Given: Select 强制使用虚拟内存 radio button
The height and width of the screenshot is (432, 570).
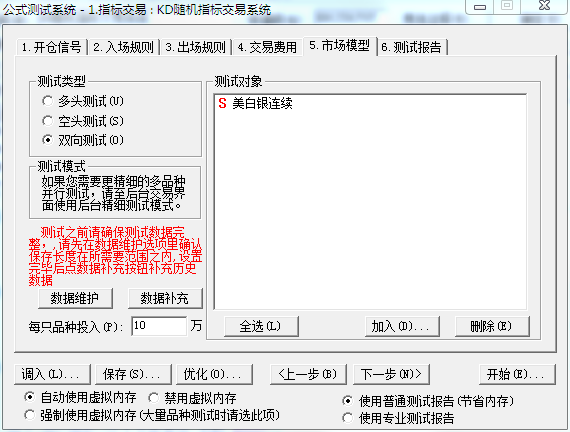Looking at the screenshot, I should coord(151,415).
